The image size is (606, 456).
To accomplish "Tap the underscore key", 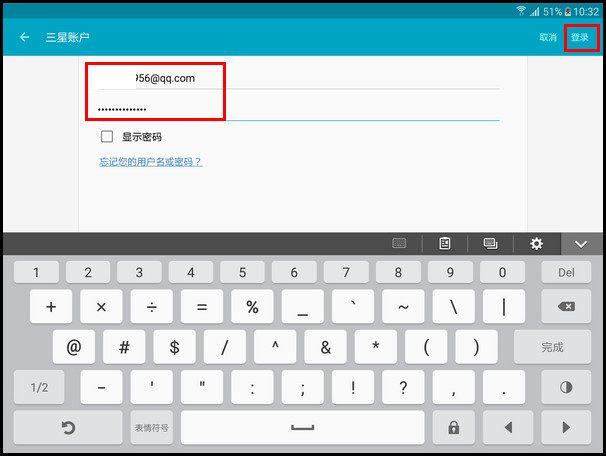I will (x=303, y=306).
